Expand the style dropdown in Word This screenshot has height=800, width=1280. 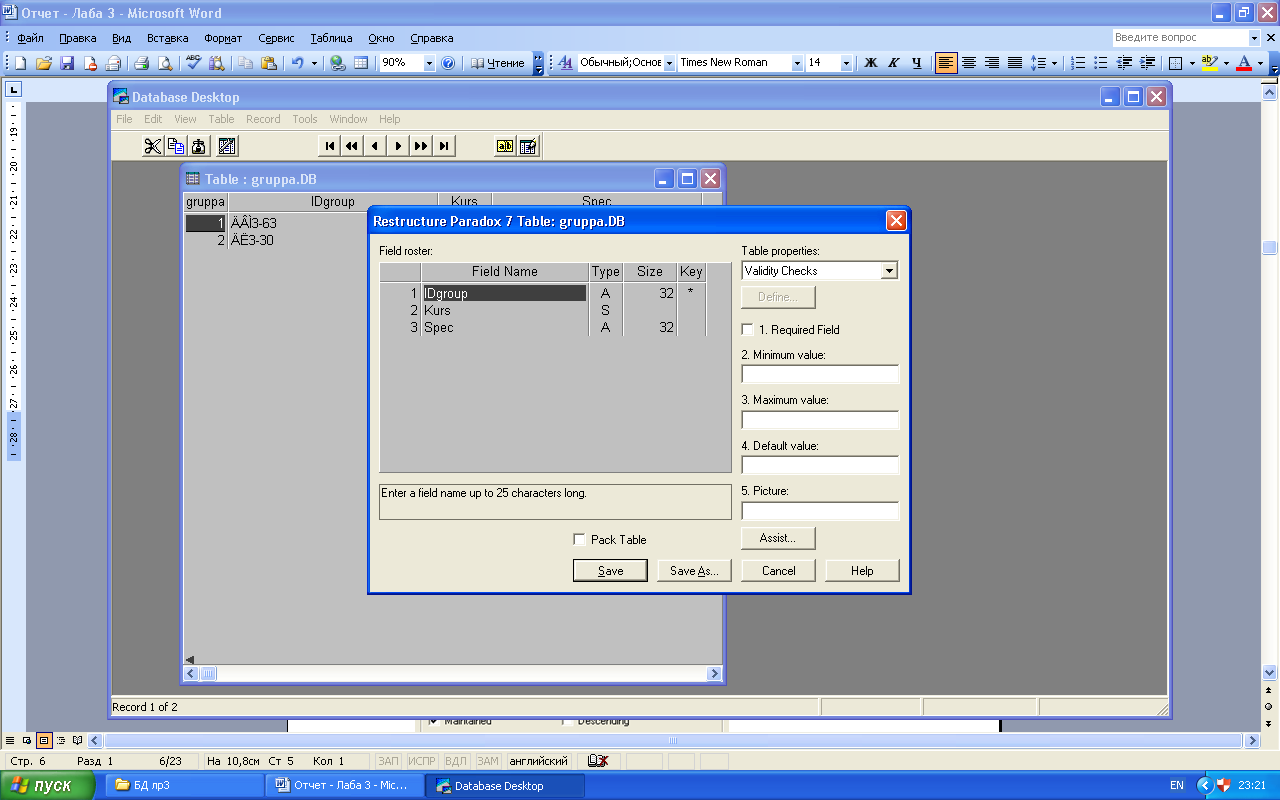(x=669, y=63)
